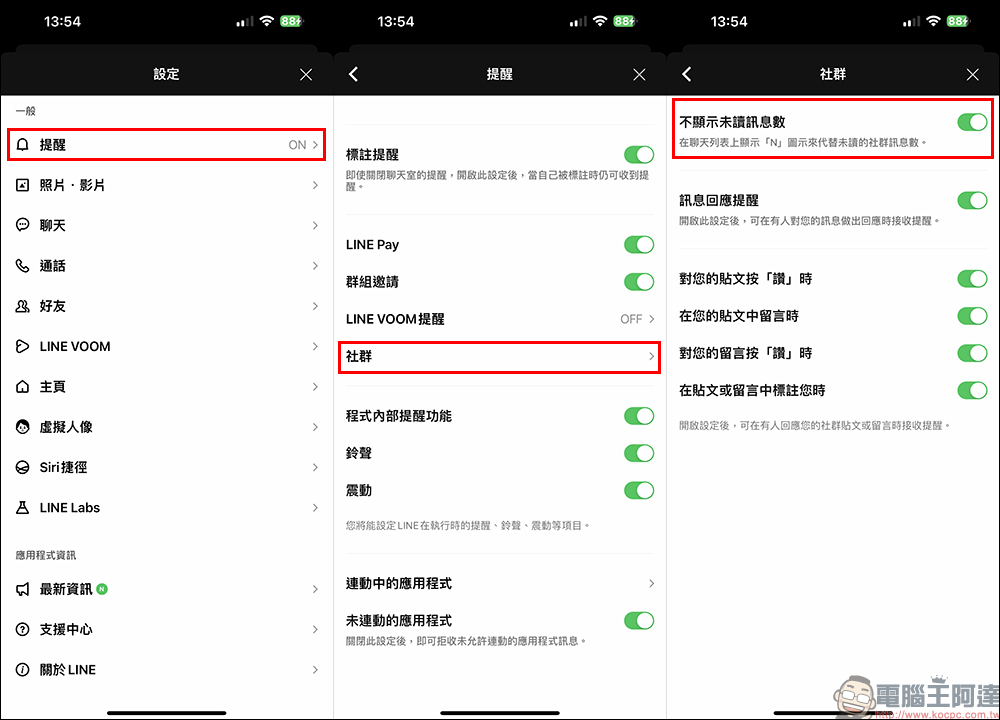Tap the home icon for 主頁
1000x720 pixels.
pos(23,386)
